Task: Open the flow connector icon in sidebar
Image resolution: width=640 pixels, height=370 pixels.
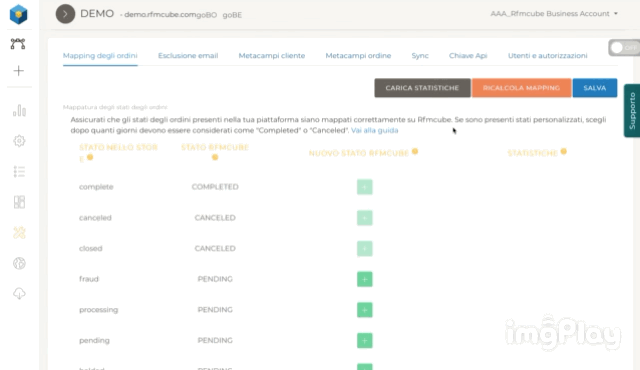Action: coord(18,44)
